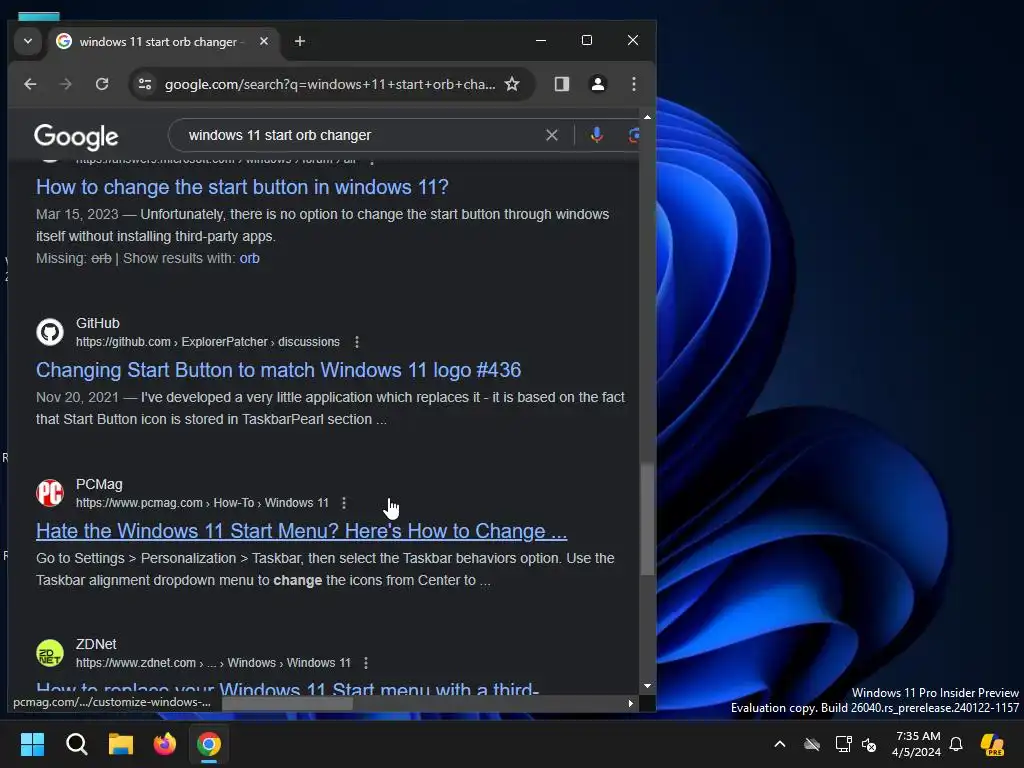Click the PCMag favicon in results
Image resolution: width=1024 pixels, height=768 pixels.
pos(50,493)
